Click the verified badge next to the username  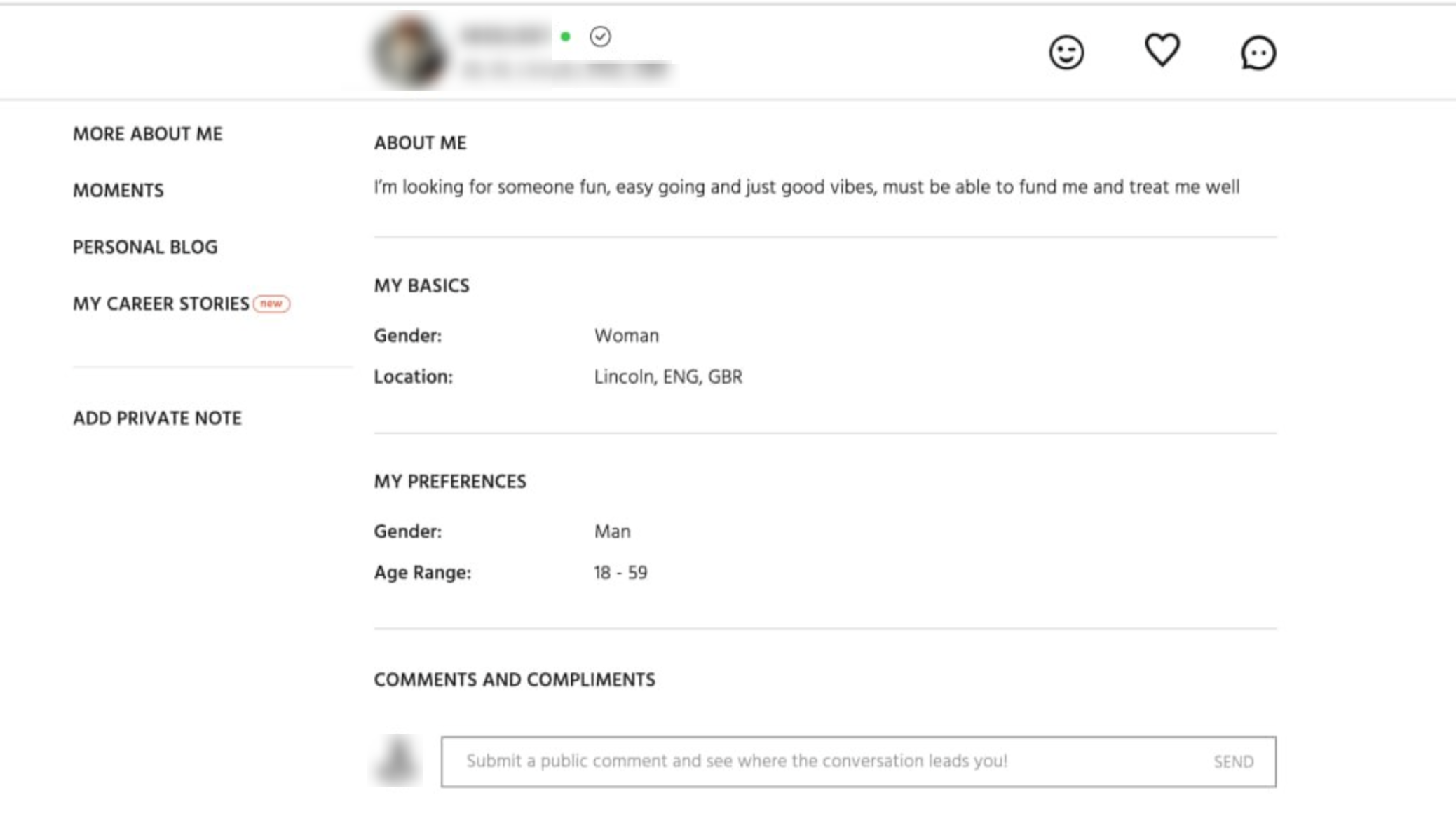pyautogui.click(x=599, y=37)
